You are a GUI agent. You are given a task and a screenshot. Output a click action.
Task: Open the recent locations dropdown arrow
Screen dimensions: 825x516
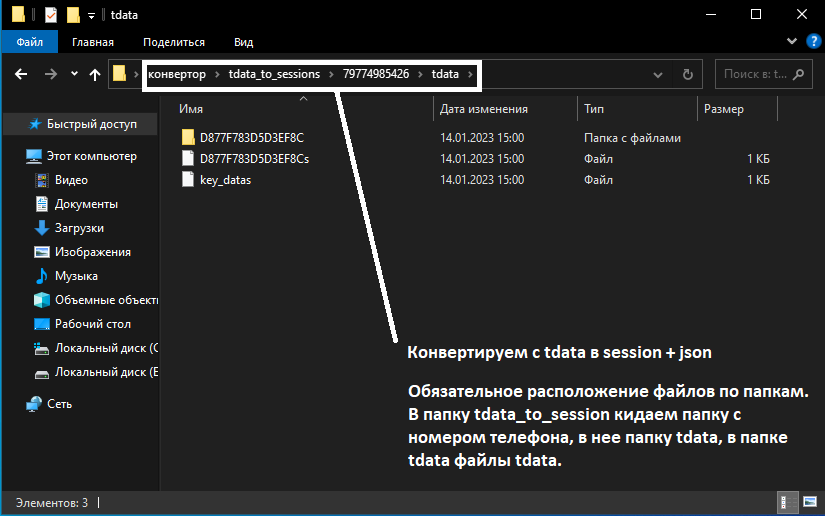coord(74,75)
